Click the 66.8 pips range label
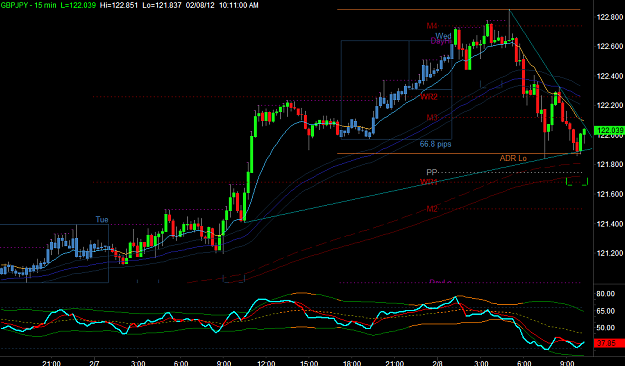The height and width of the screenshot is (366, 625). pos(436,144)
